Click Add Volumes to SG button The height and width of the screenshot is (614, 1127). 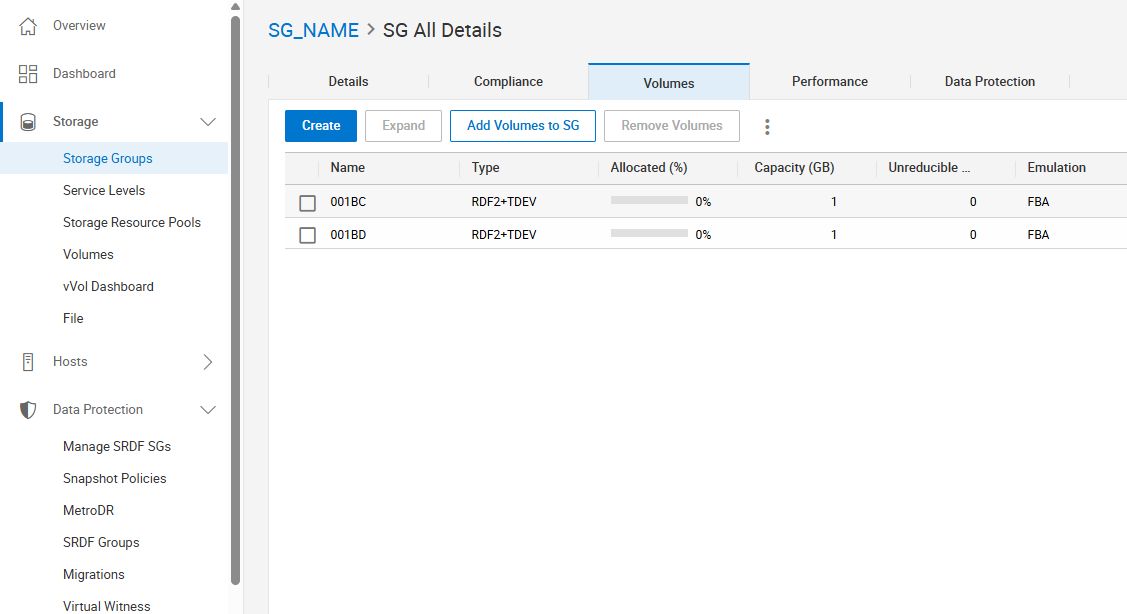pos(523,126)
